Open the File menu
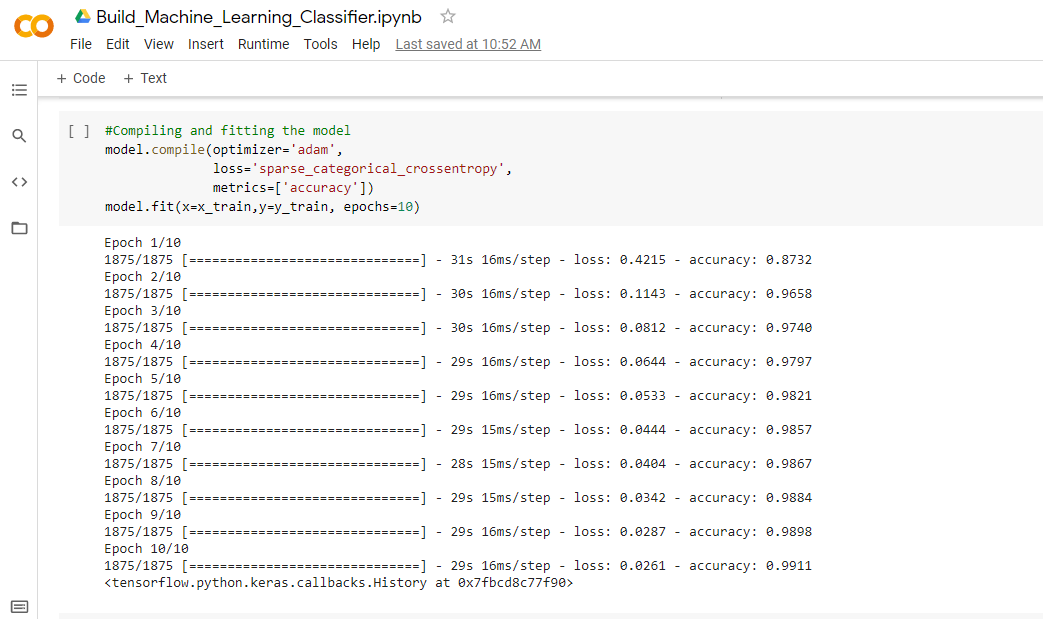The image size is (1043, 619). click(81, 44)
